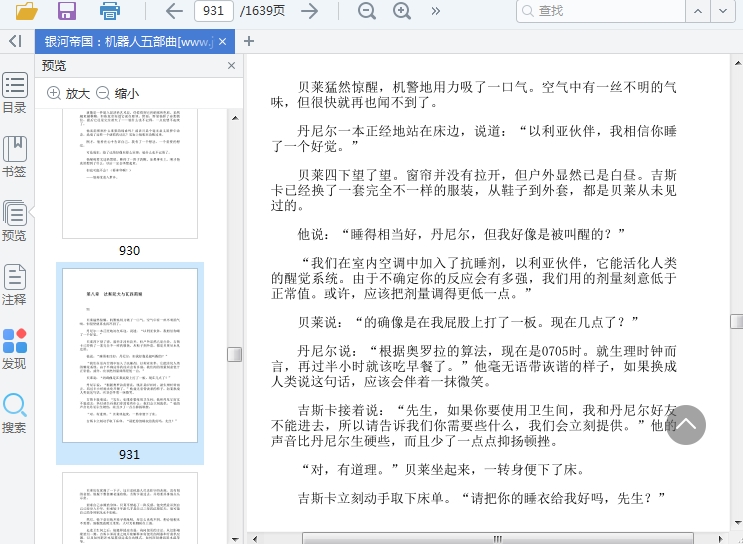Screen dimensions: 743x544
Task: Click the page number input field
Action: pyautogui.click(x=210, y=11)
